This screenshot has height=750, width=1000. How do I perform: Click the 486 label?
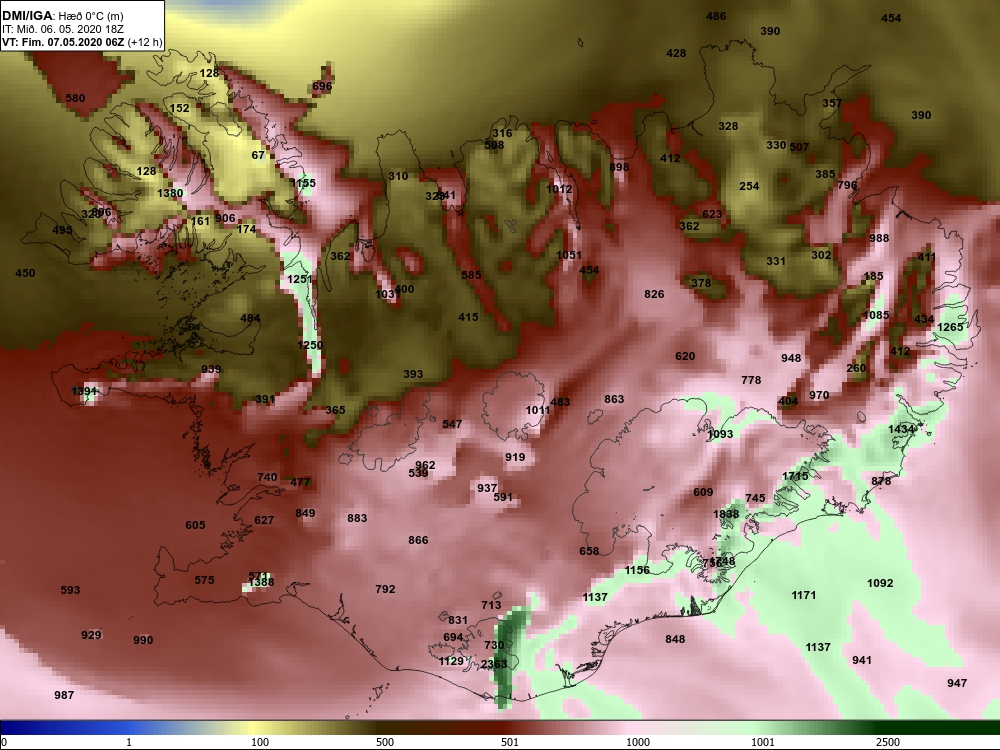[x=716, y=16]
